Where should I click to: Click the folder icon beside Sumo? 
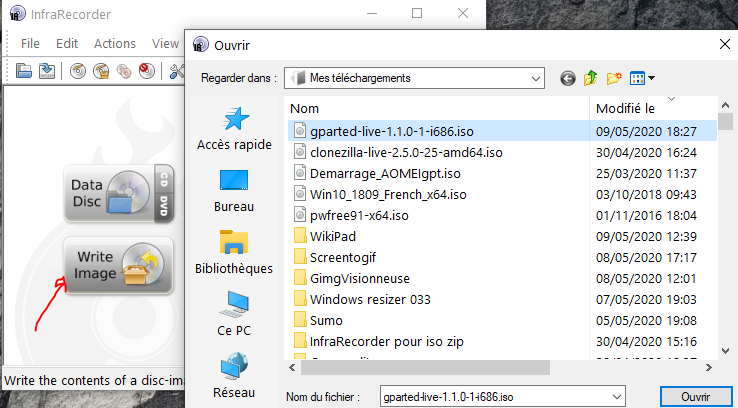(300, 320)
